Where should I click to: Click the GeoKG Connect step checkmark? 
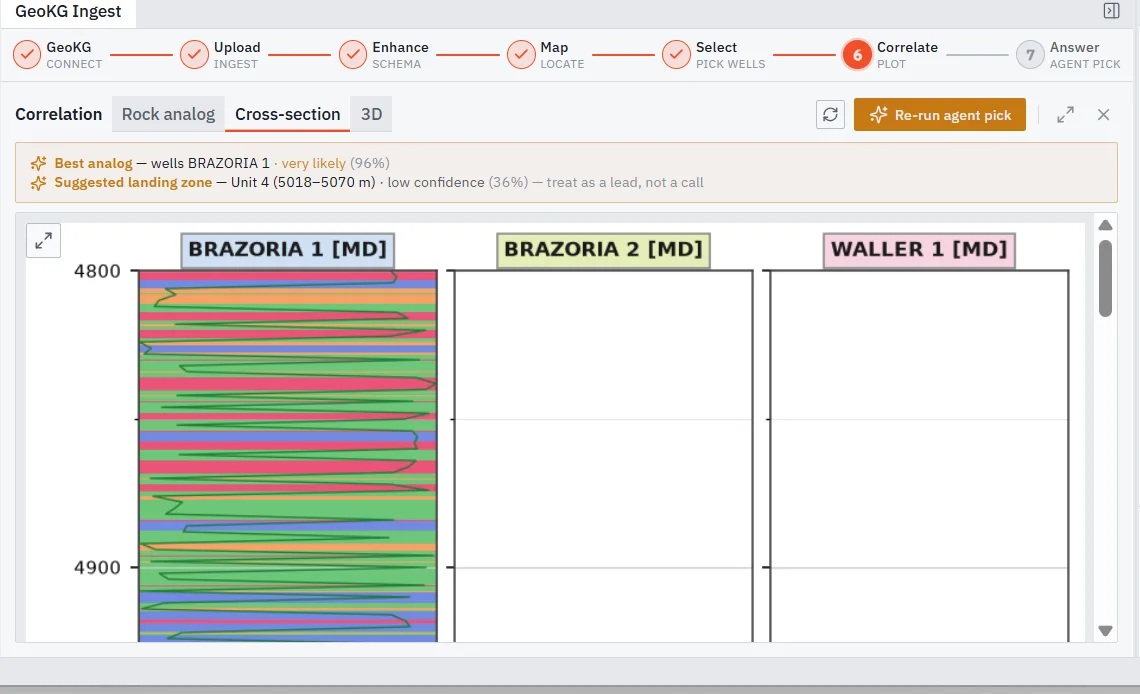pos(27,55)
